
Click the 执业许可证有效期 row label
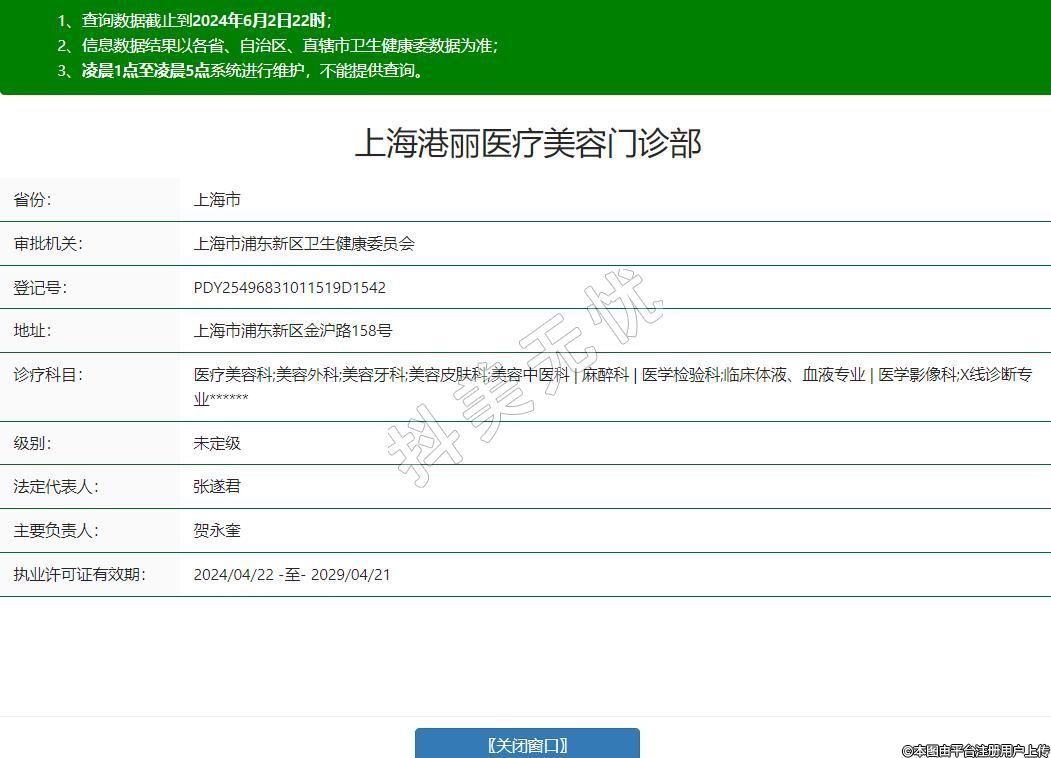coord(78,575)
